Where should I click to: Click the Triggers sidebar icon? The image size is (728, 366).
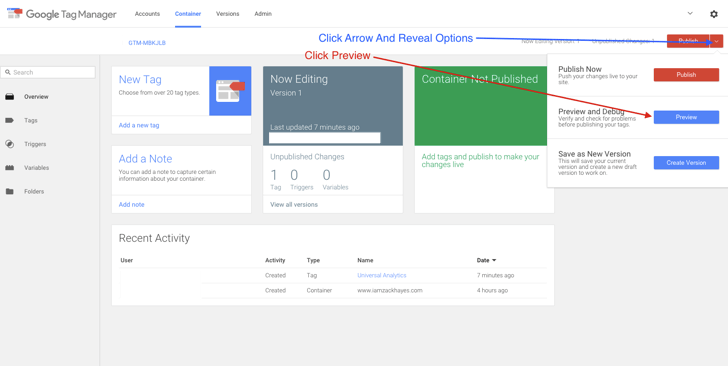tap(9, 144)
